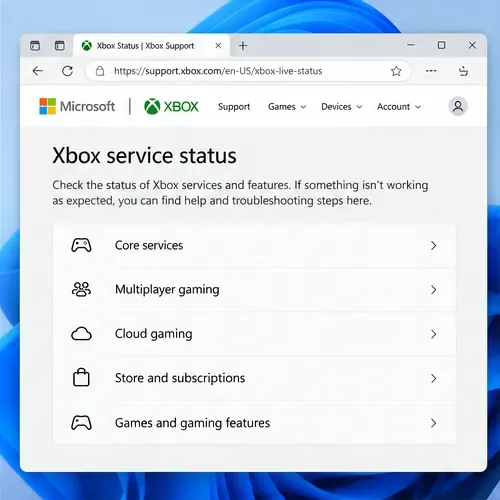Toggle the vertical tabs icon
This screenshot has height=500, width=500.
coord(60,45)
